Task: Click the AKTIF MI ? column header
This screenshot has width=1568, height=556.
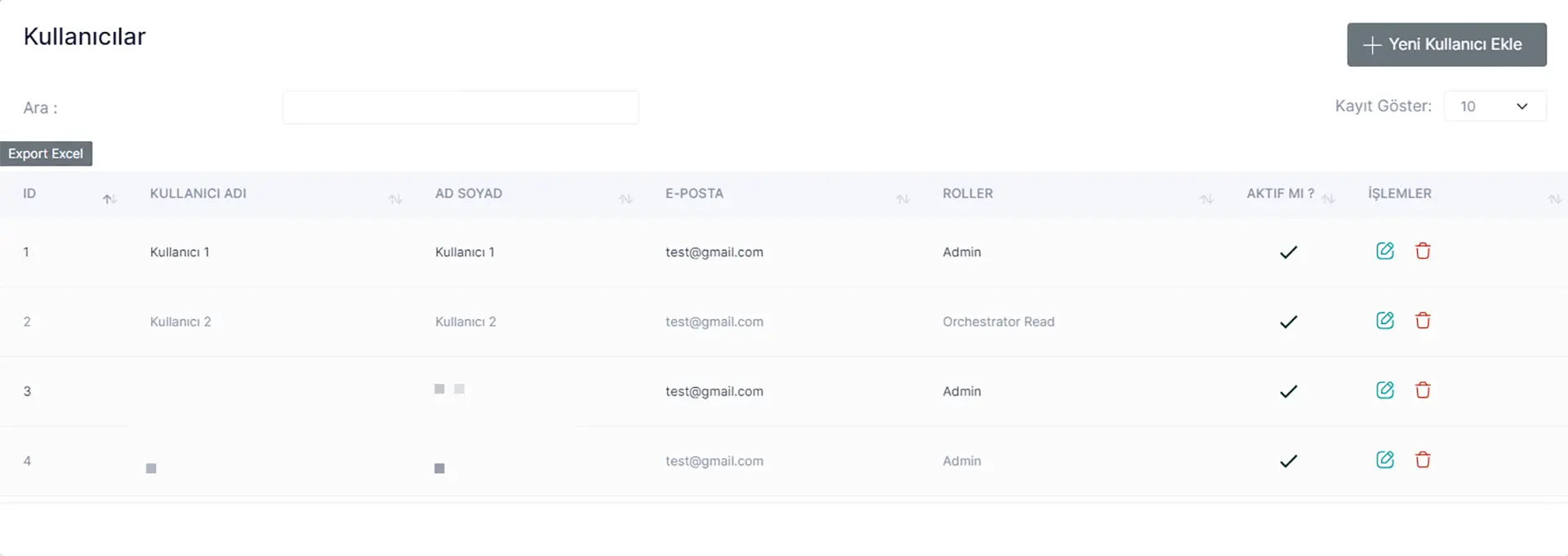Action: pyautogui.click(x=1280, y=193)
